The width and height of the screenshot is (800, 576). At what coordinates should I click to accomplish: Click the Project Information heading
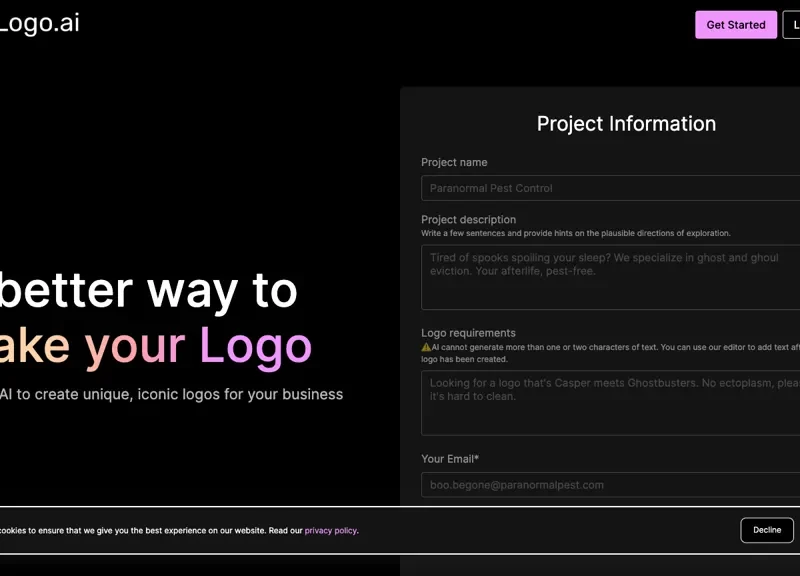pos(626,123)
